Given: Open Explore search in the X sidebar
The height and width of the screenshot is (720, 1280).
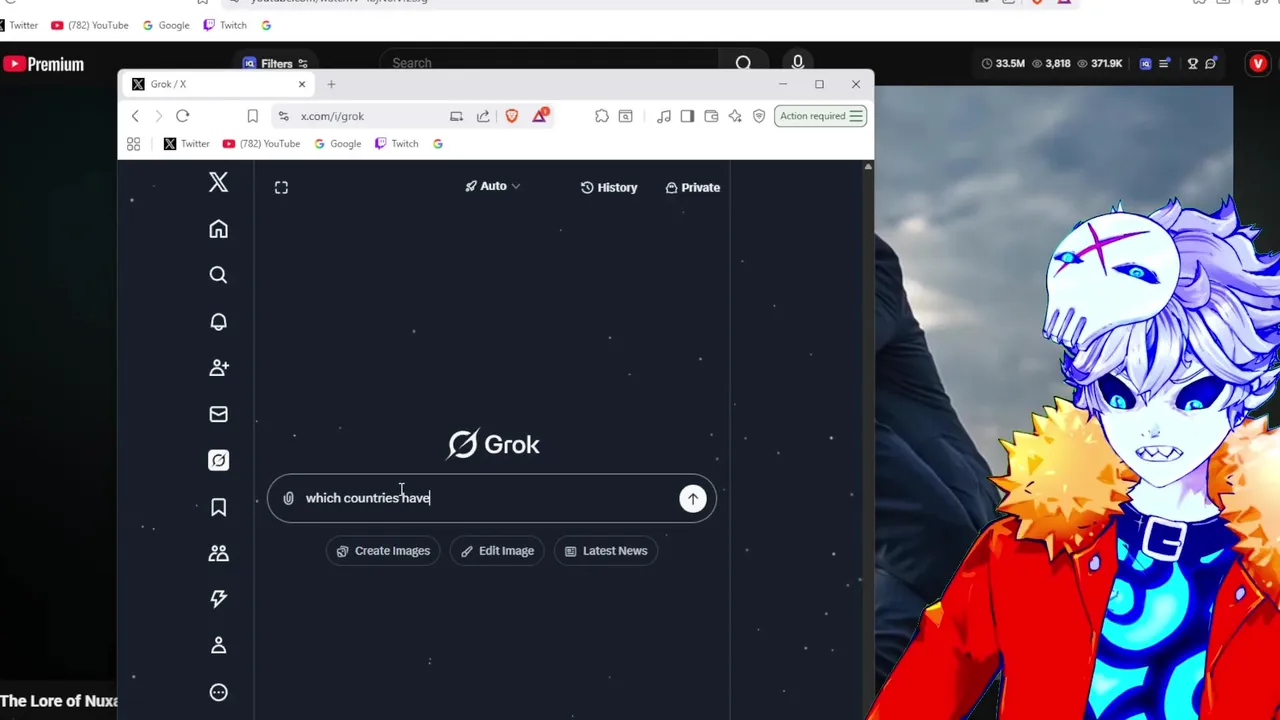Looking at the screenshot, I should (x=218, y=275).
